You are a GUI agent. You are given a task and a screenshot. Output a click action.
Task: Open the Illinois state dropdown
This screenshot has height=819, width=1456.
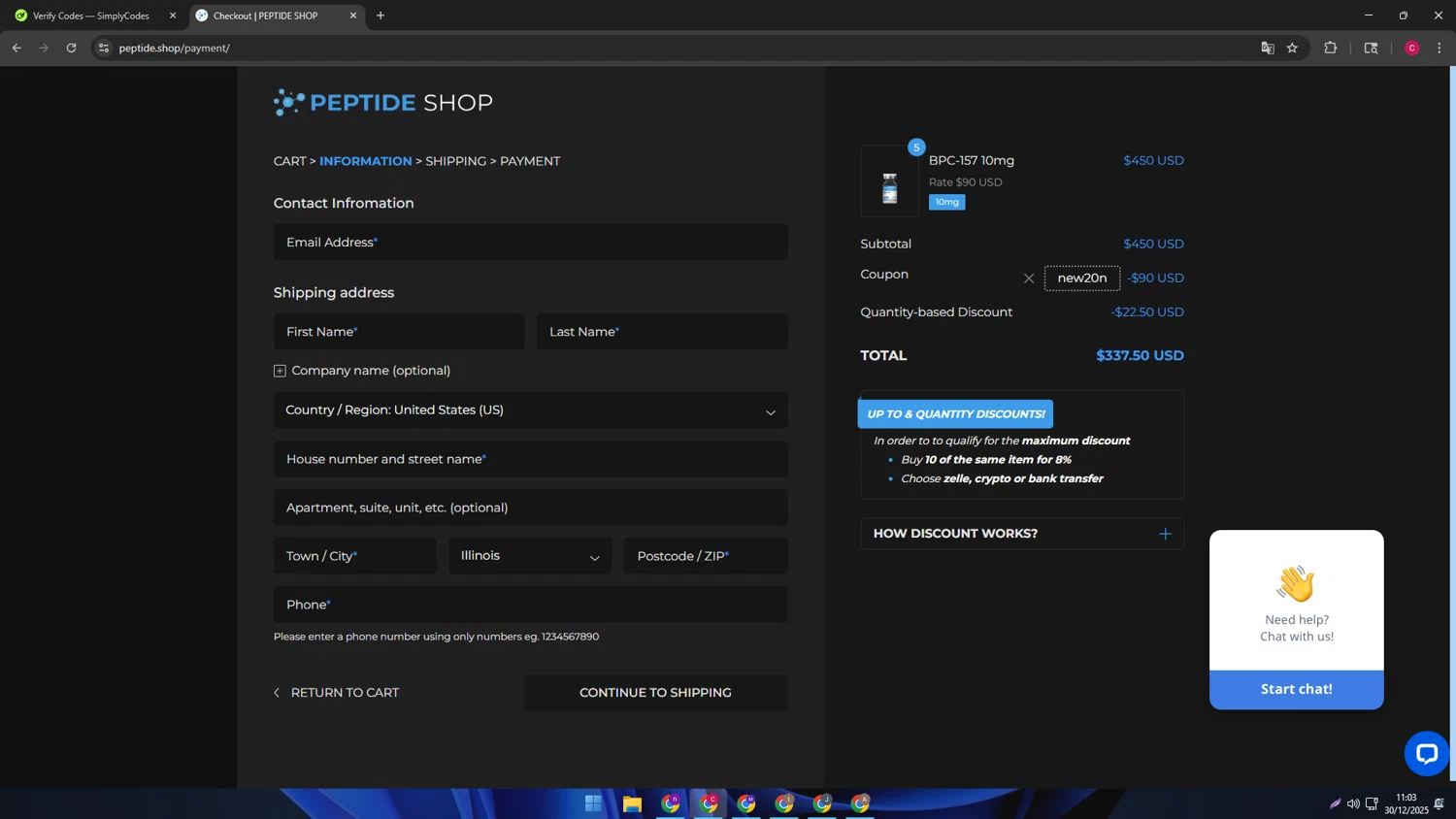[530, 556]
